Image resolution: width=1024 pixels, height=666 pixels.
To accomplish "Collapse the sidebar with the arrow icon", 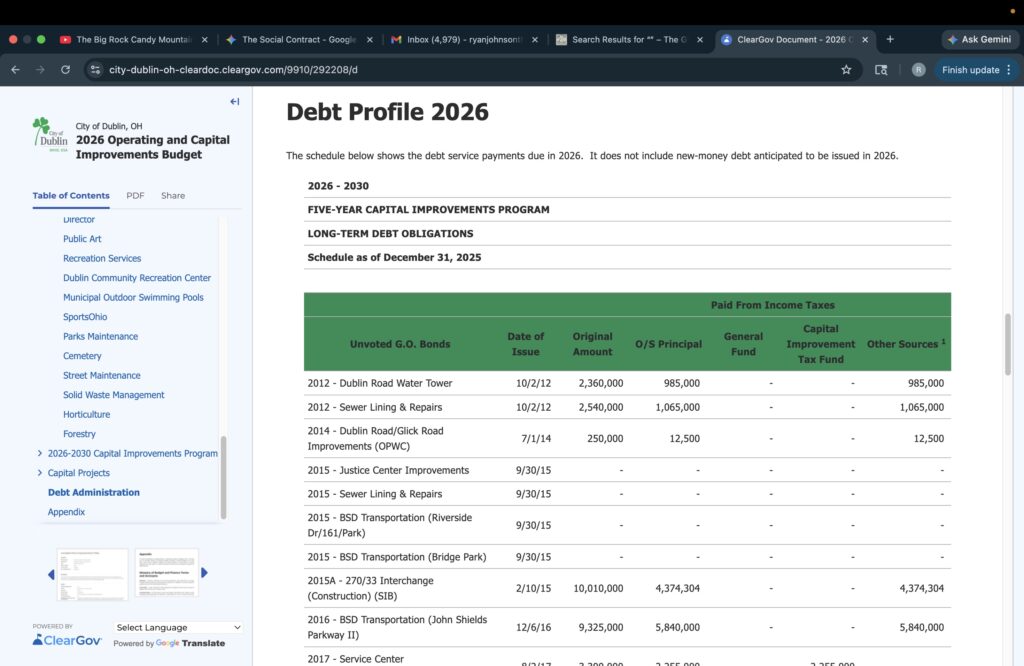I will (234, 102).
